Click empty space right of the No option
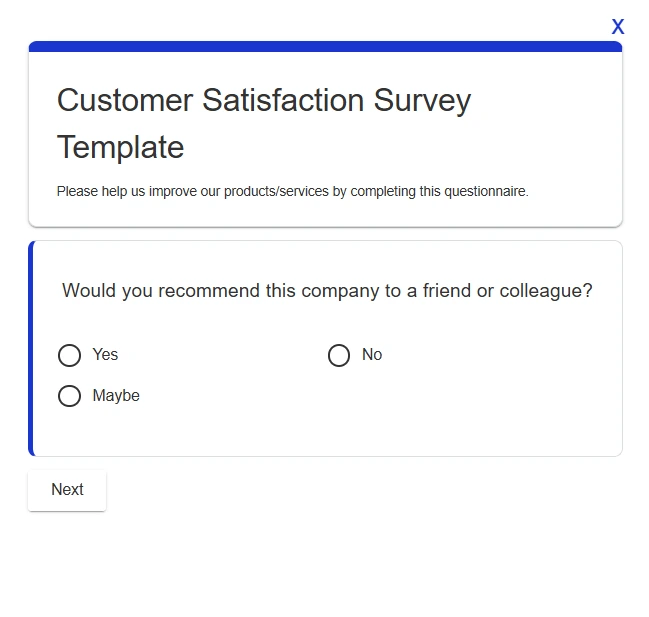 click(500, 355)
